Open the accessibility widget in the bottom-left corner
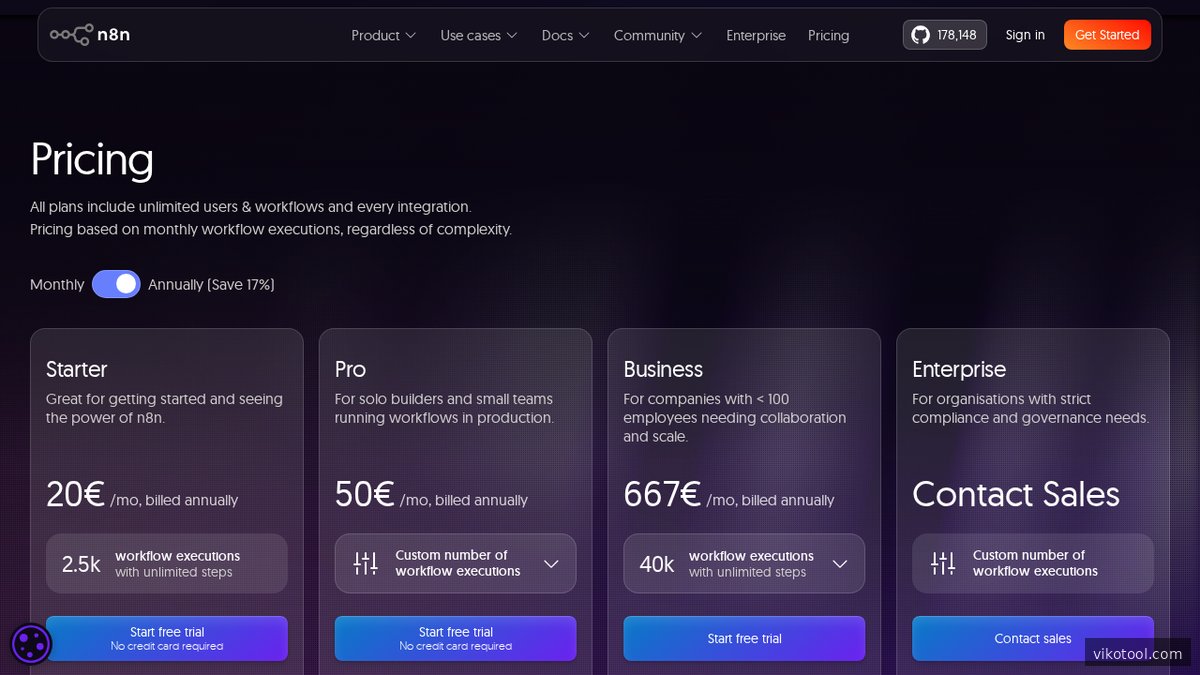The width and height of the screenshot is (1200, 675). 31,644
